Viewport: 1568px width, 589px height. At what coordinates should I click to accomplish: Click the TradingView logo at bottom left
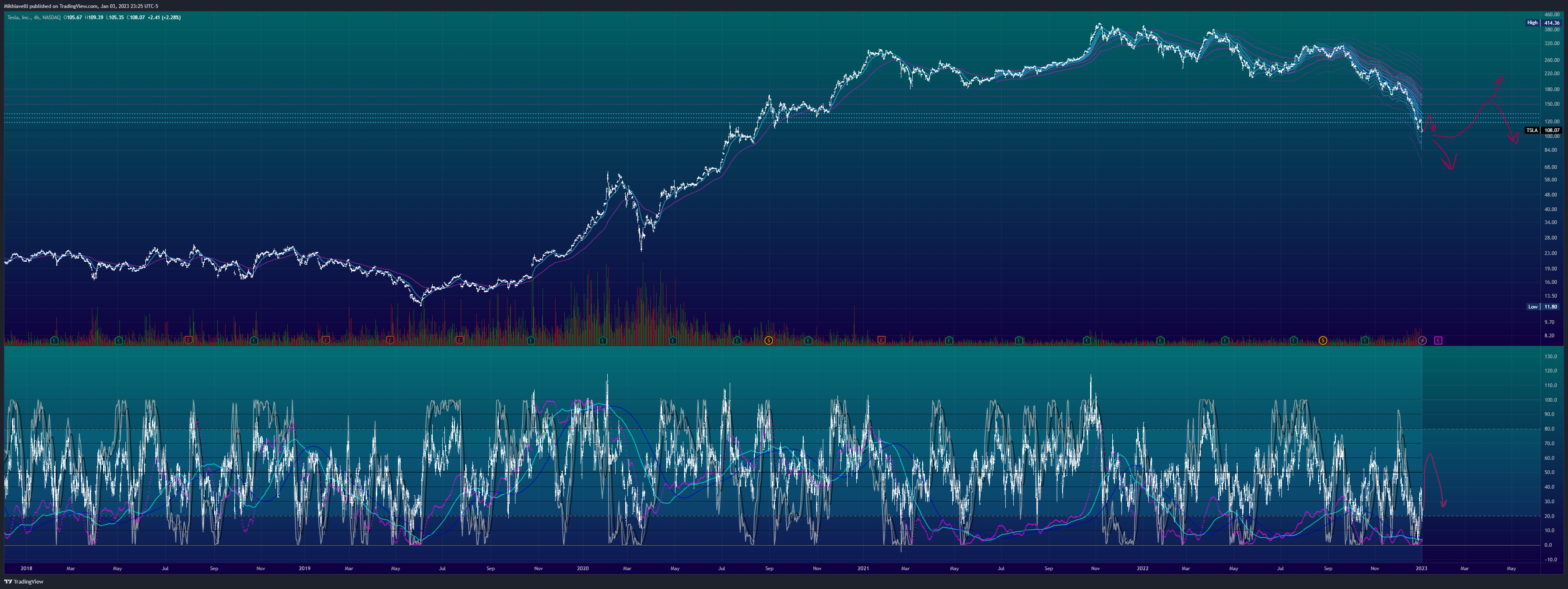[x=24, y=582]
